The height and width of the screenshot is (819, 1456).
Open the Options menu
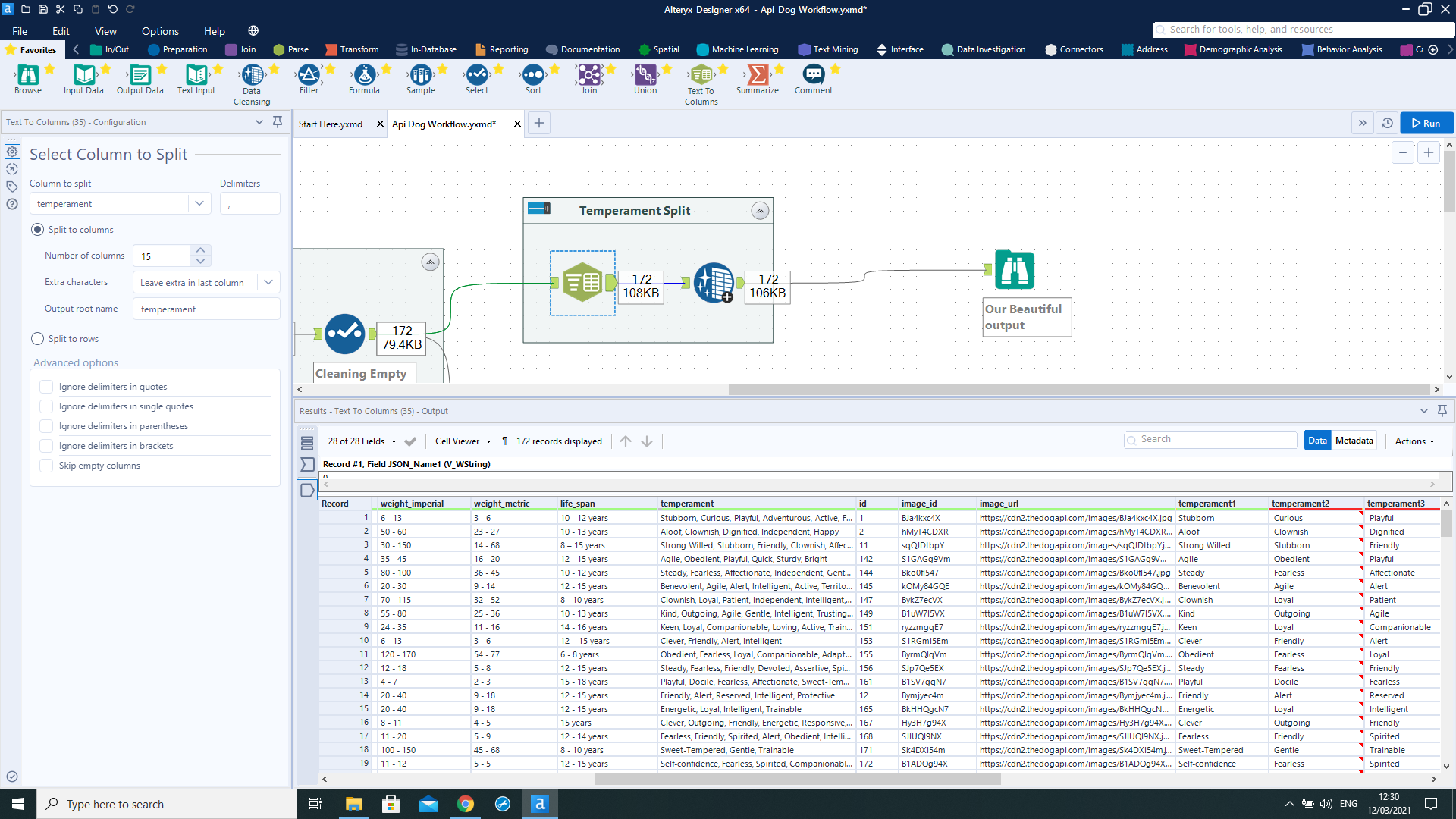160,31
